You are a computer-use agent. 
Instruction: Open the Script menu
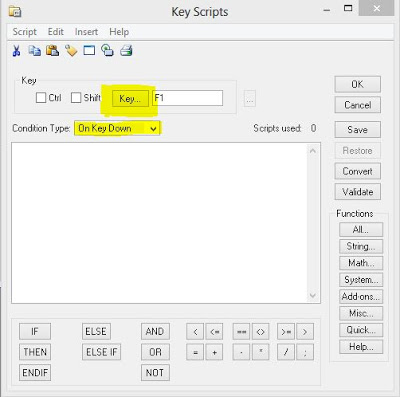[24, 32]
